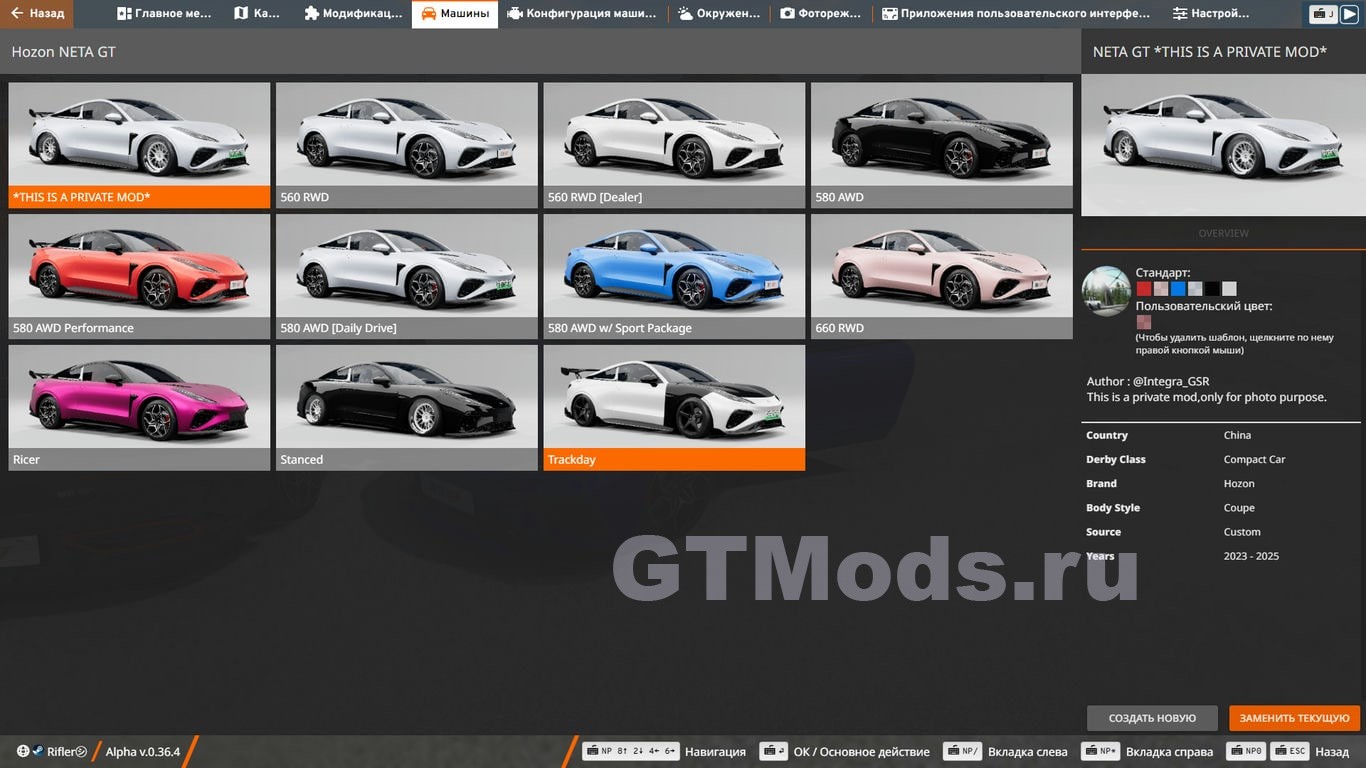Click the keyboard J shortcut icon at top right
The height and width of the screenshot is (768, 1366).
[1324, 14]
